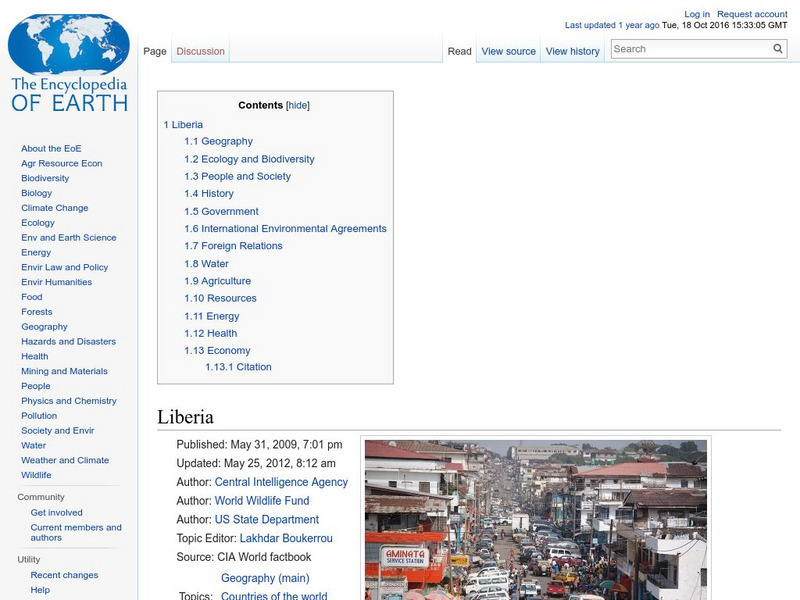Click the search magnifier icon
The height and width of the screenshot is (600, 800).
pos(777,47)
